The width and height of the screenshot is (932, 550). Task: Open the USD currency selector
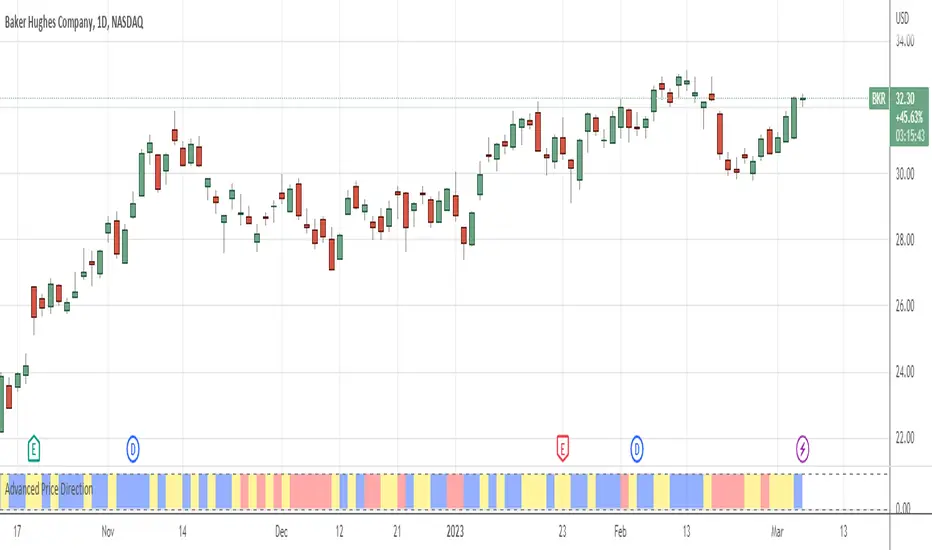point(903,17)
